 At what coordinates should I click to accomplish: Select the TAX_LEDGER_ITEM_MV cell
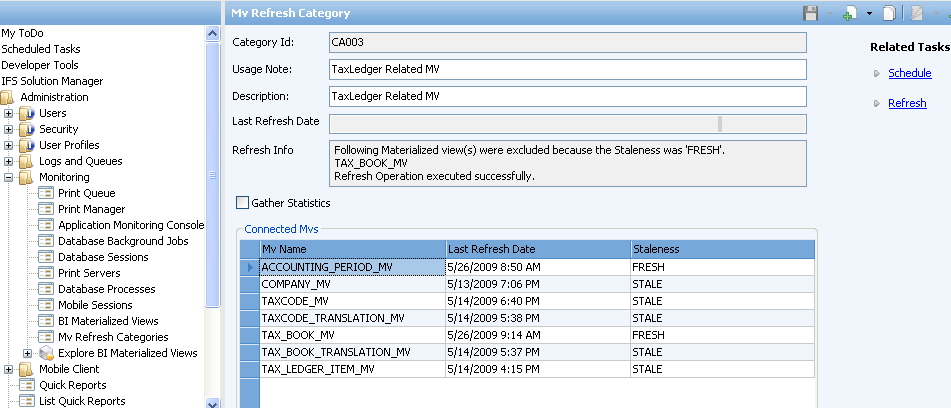(x=352, y=369)
